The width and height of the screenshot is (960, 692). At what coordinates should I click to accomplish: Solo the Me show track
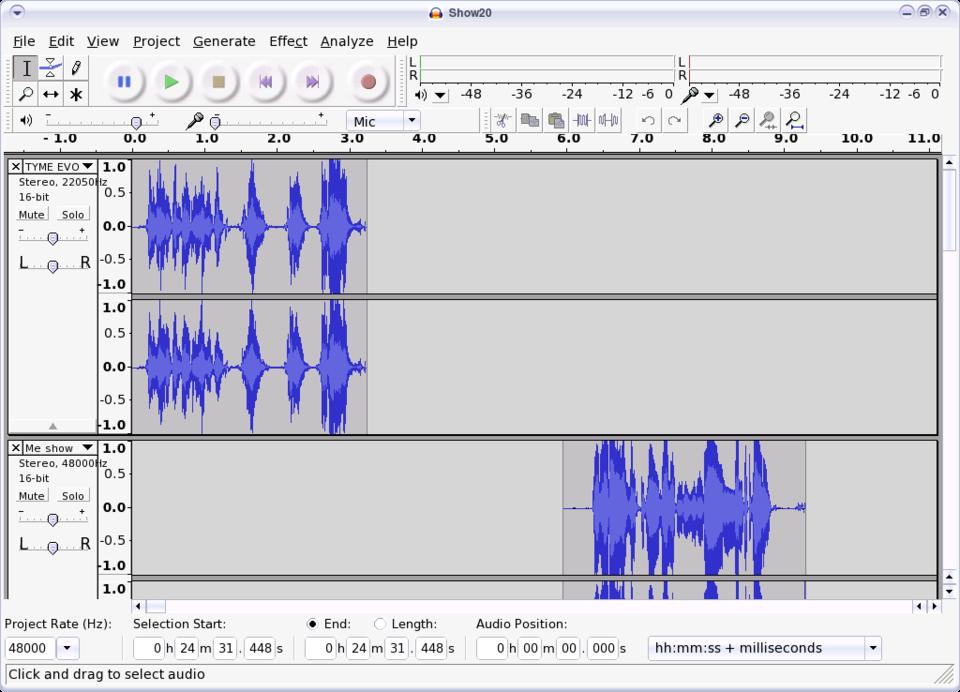(73, 495)
